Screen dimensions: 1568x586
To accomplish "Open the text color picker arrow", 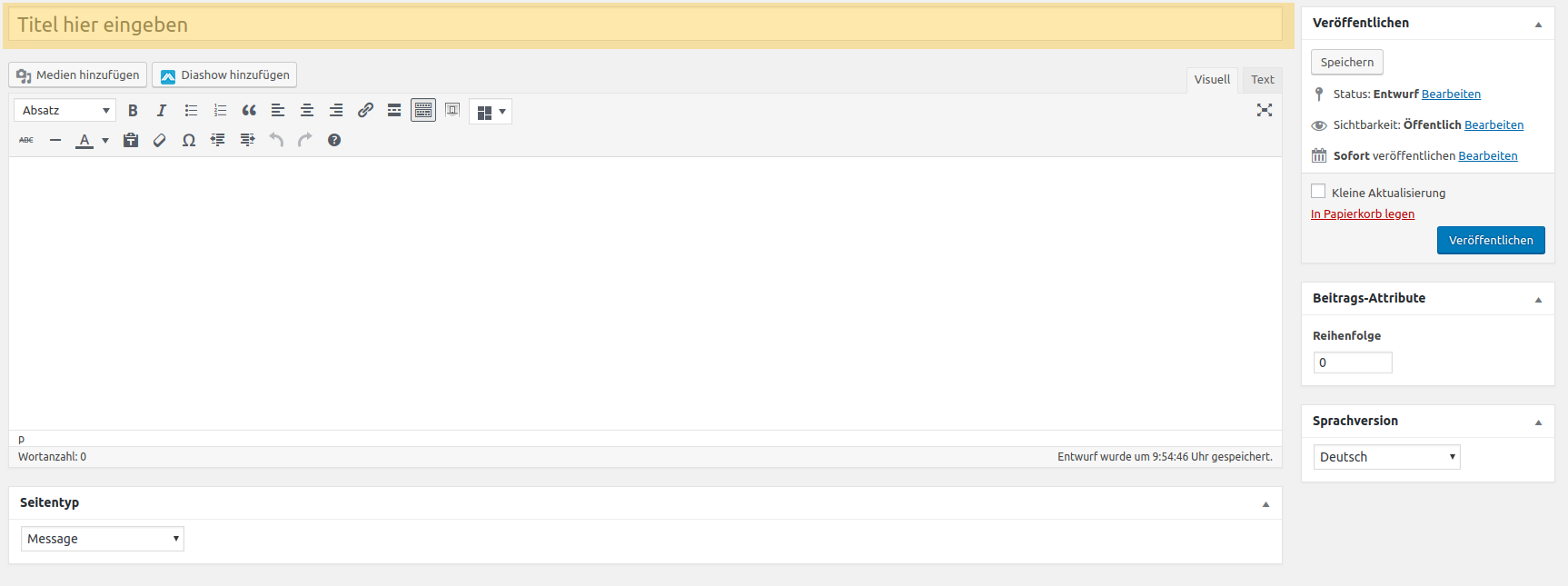I will [x=105, y=140].
